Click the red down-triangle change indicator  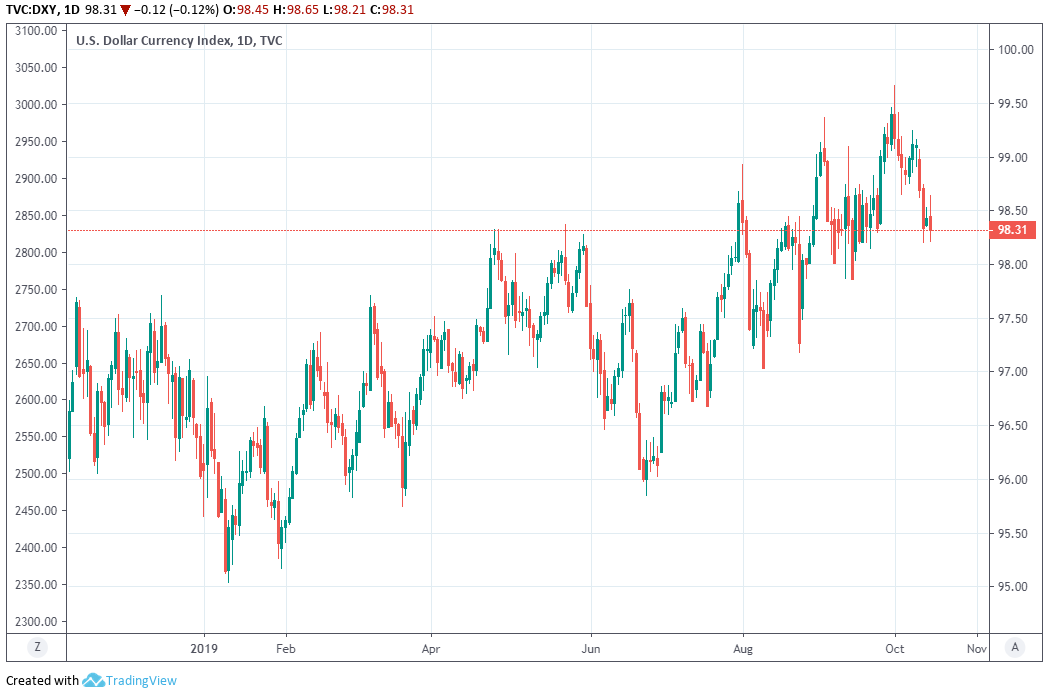pos(125,9)
